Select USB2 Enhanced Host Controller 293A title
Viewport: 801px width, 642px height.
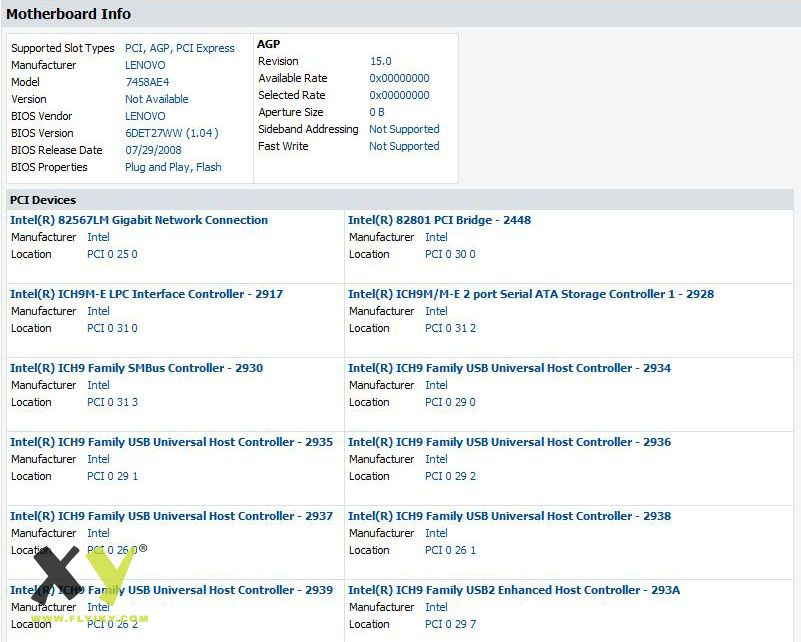pos(514,590)
